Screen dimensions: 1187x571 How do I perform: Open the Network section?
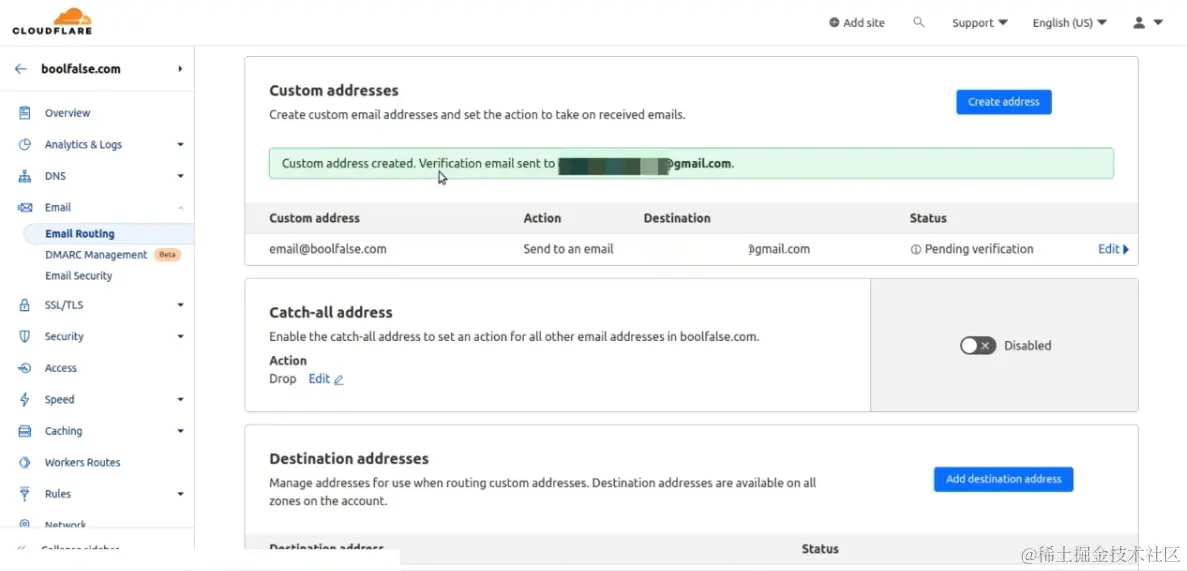pyautogui.click(x=66, y=524)
